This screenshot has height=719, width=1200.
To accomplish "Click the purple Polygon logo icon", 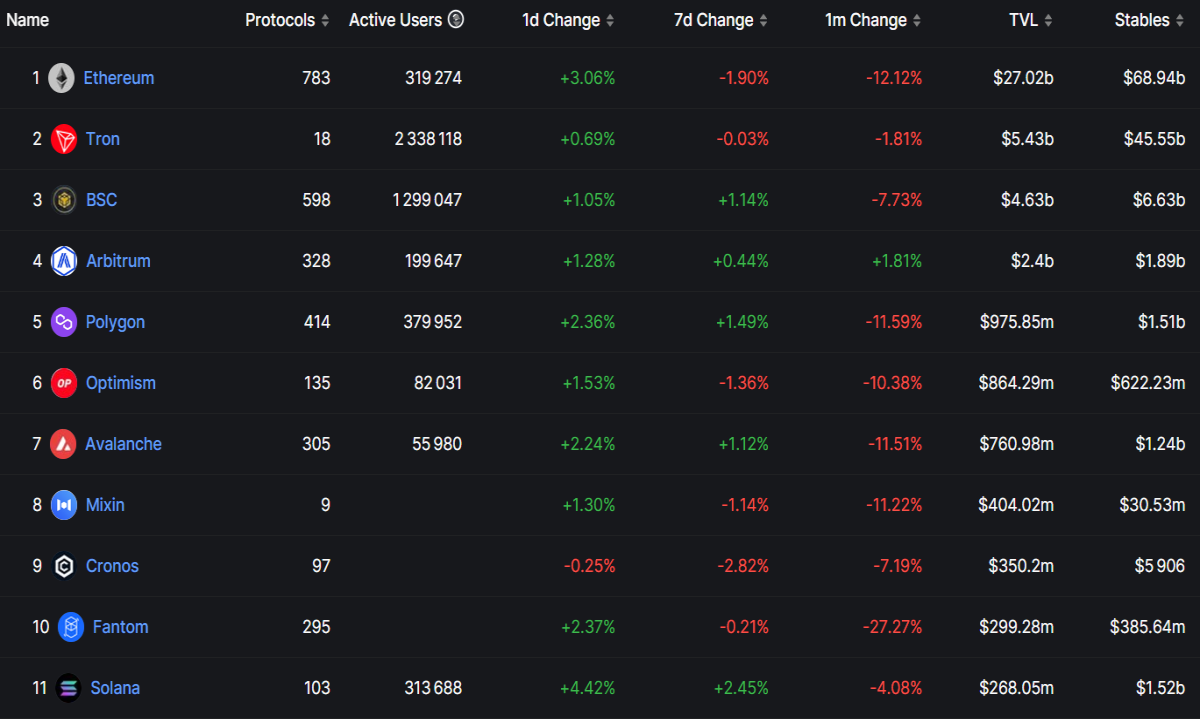I will (x=64, y=322).
